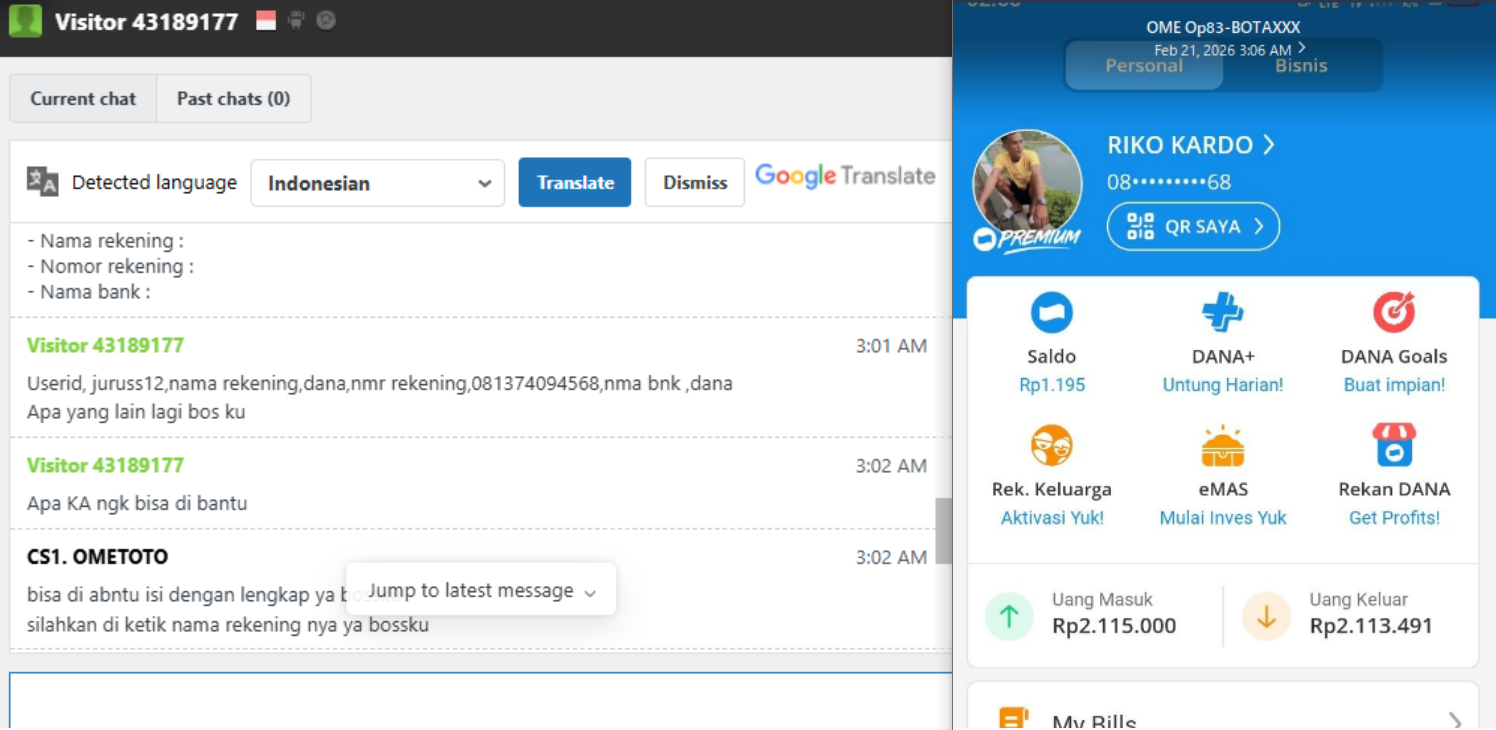Click the Get Profits! link
Viewport: 1496px width, 730px height.
point(1394,518)
